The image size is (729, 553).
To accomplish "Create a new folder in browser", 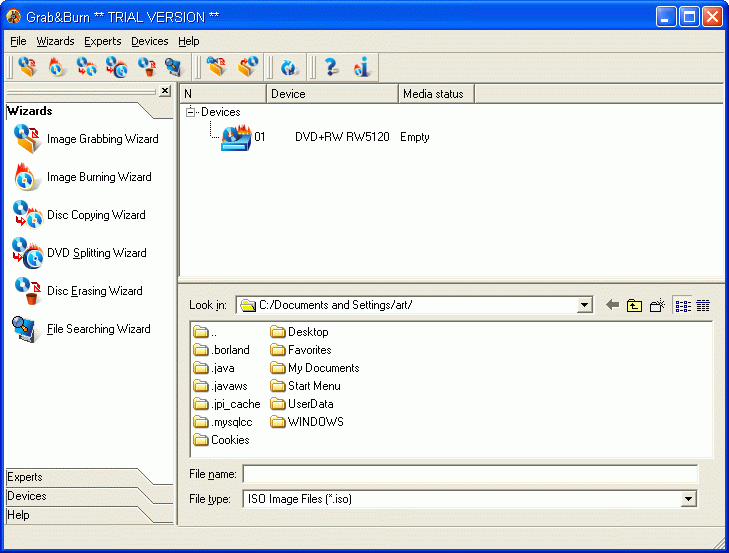I will tap(657, 305).
